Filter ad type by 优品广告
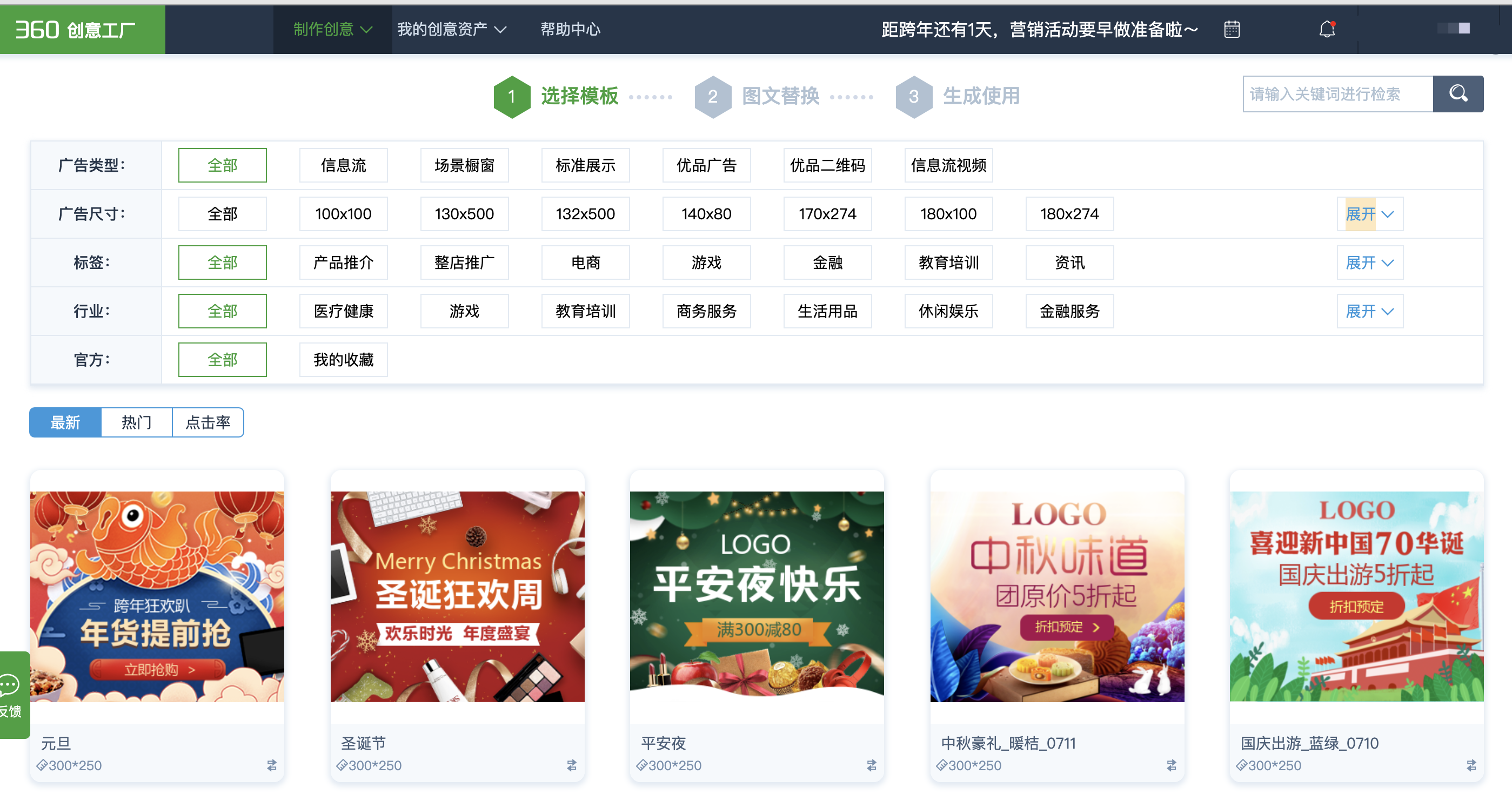1512x794 pixels. 706,165
